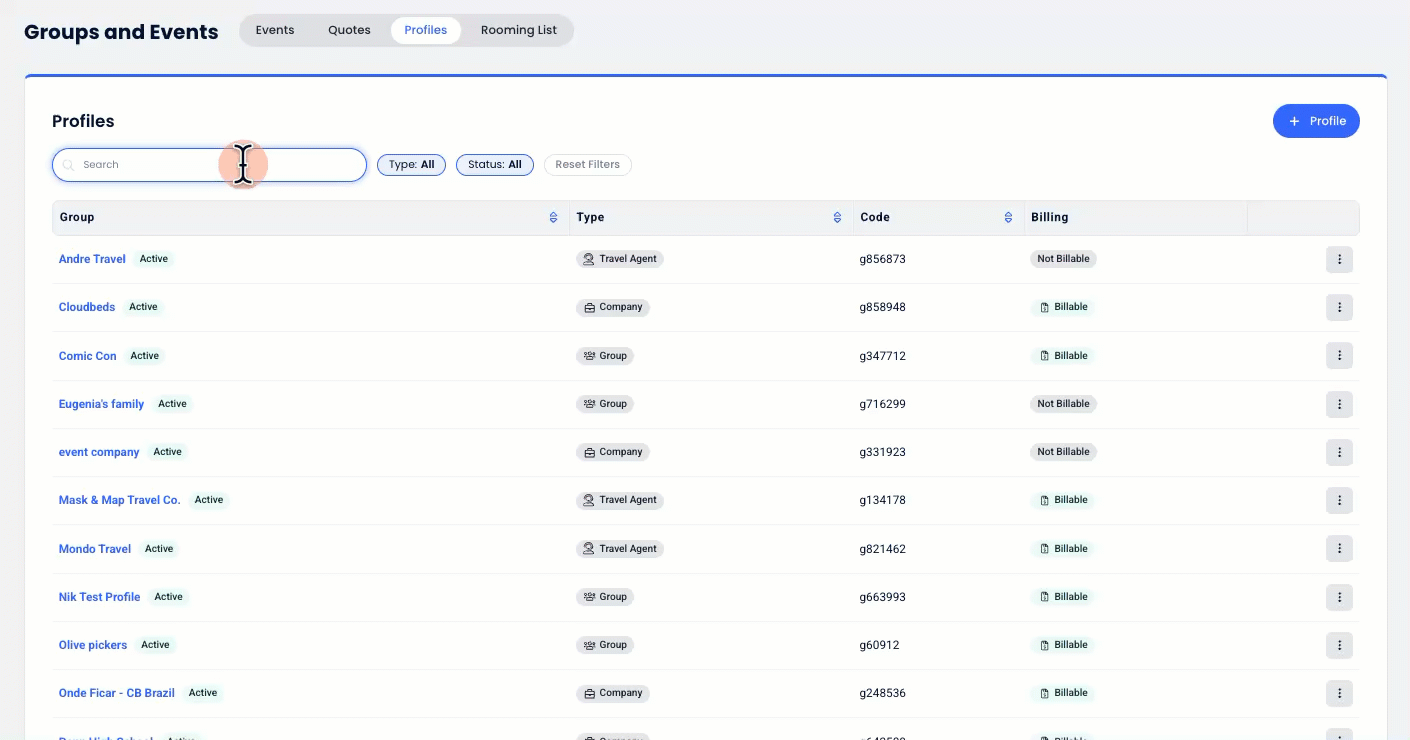Go to the Quotes tab
Viewport: 1410px width, 740px height.
[x=349, y=30]
